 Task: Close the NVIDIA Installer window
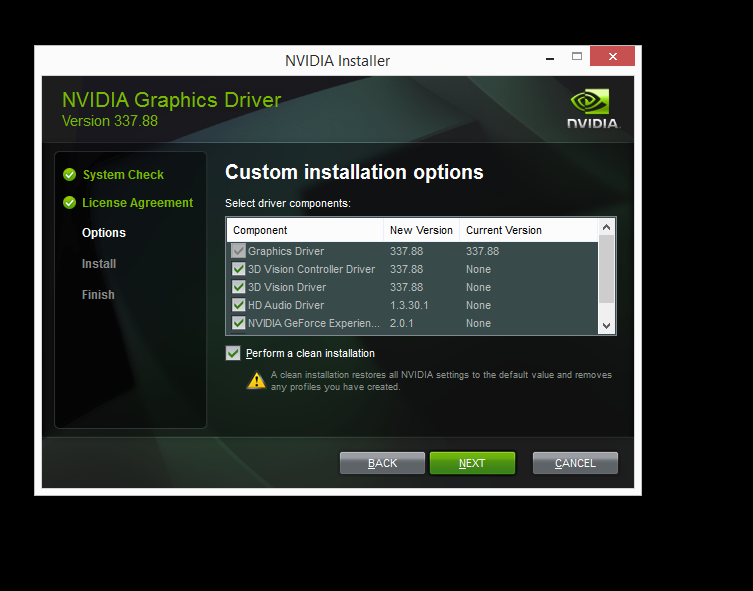612,56
